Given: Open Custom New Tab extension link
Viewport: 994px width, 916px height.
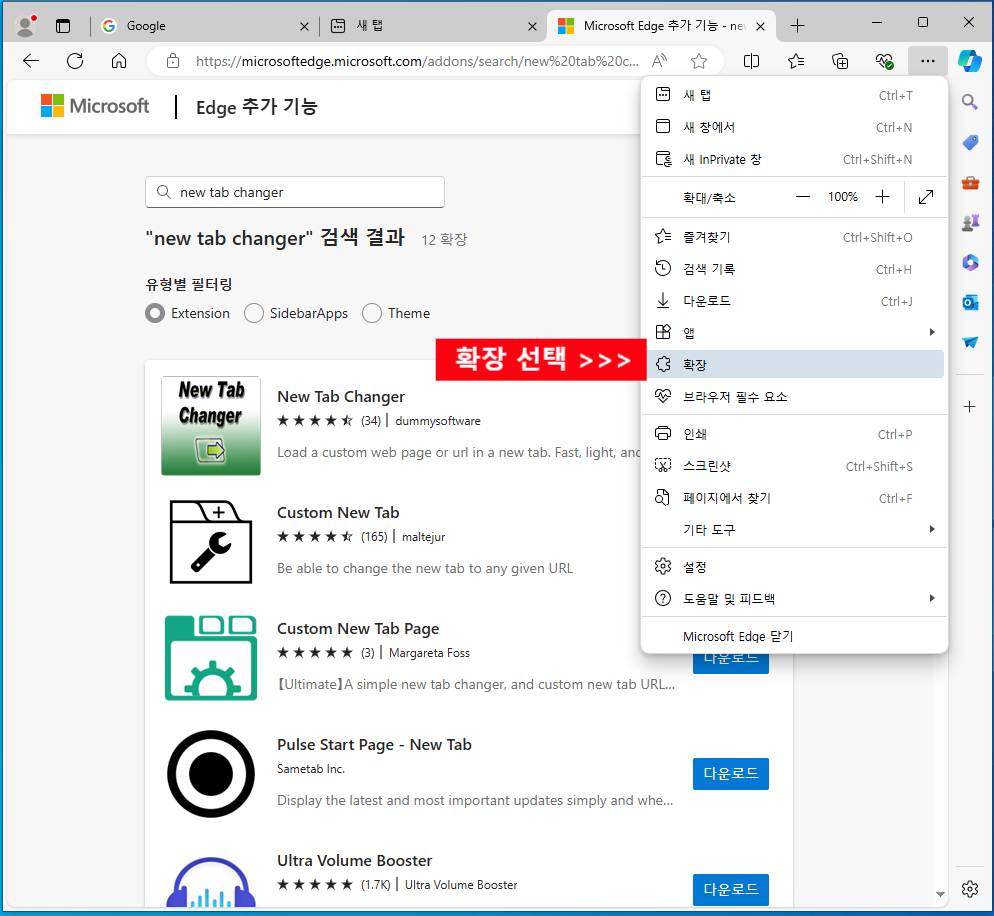Looking at the screenshot, I should [338, 513].
